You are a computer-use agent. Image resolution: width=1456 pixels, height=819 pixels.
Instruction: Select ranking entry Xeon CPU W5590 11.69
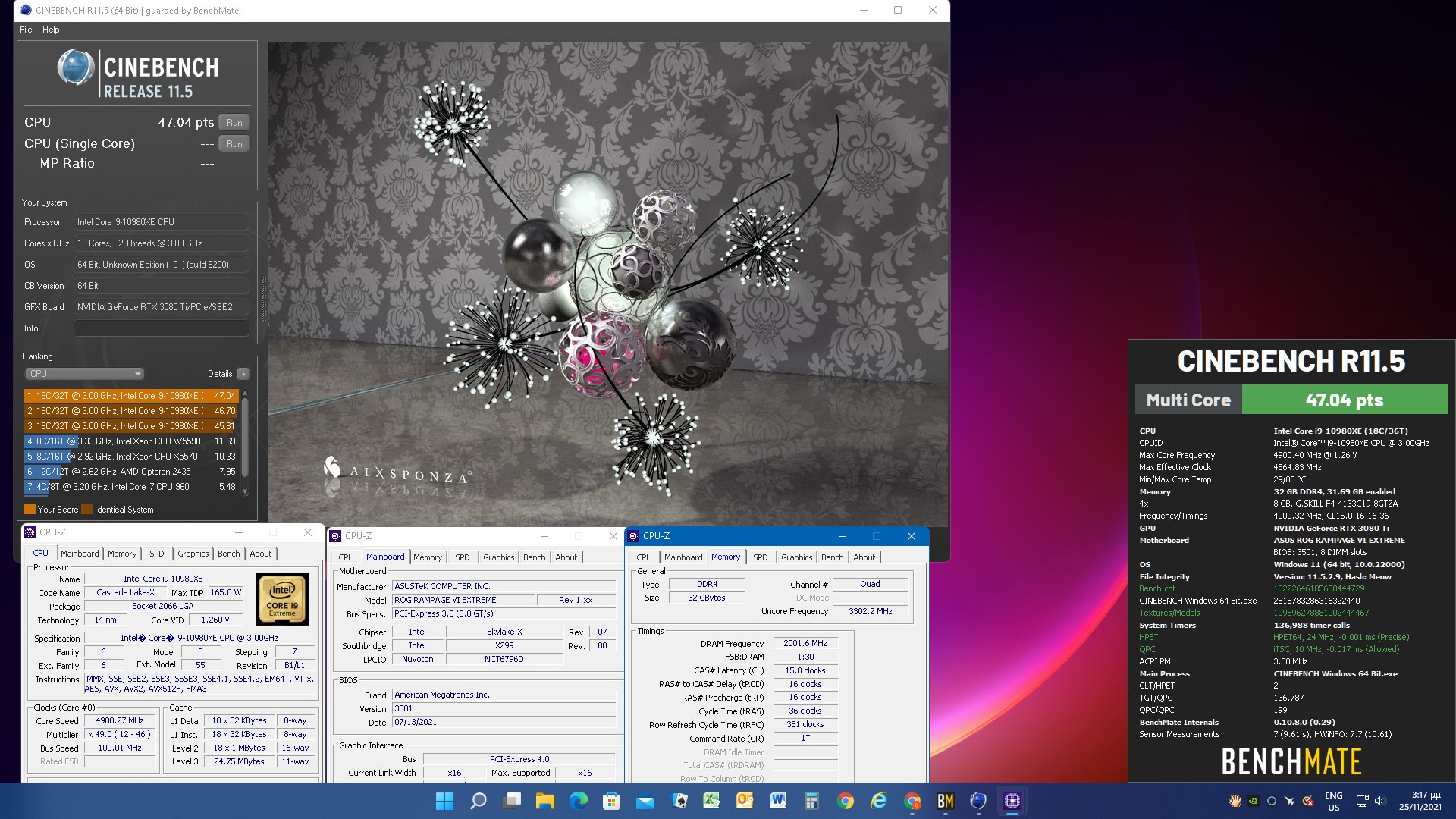(131, 441)
